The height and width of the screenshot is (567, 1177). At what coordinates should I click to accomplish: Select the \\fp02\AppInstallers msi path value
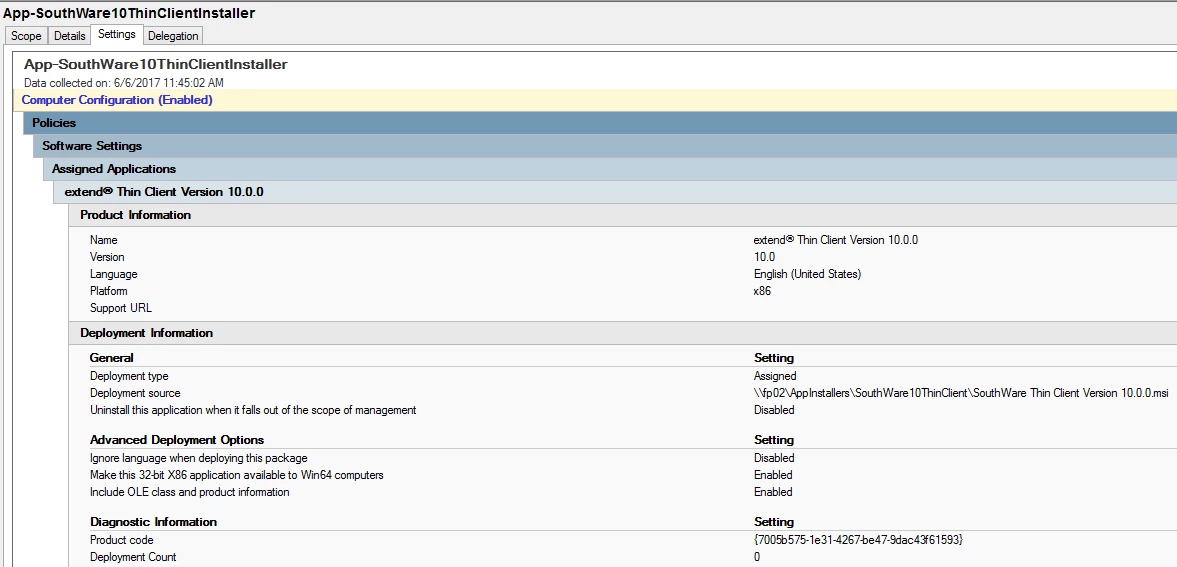[961, 393]
